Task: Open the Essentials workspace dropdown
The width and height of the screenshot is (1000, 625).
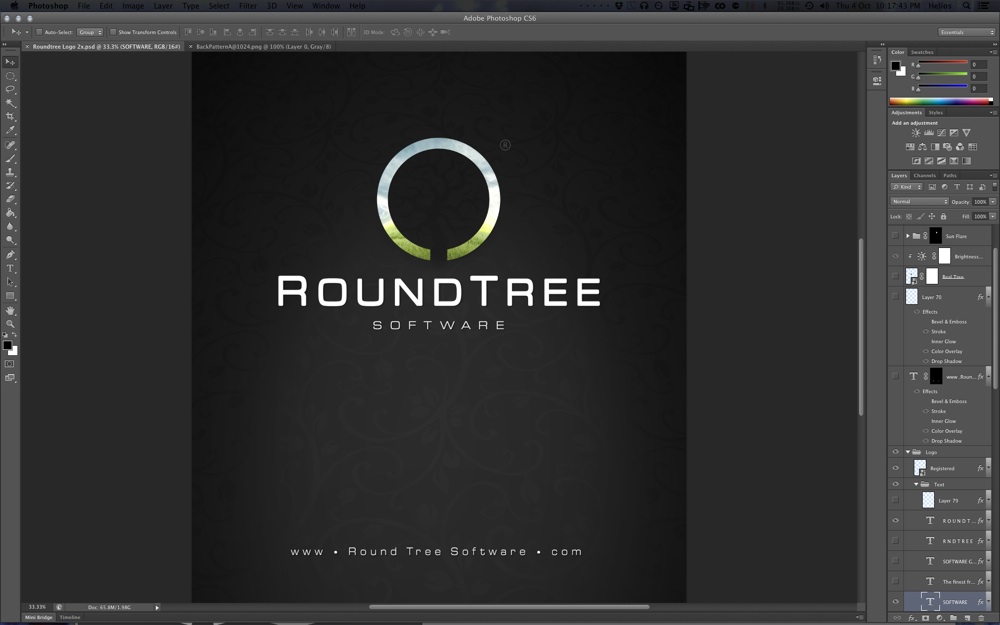Action: (x=966, y=32)
